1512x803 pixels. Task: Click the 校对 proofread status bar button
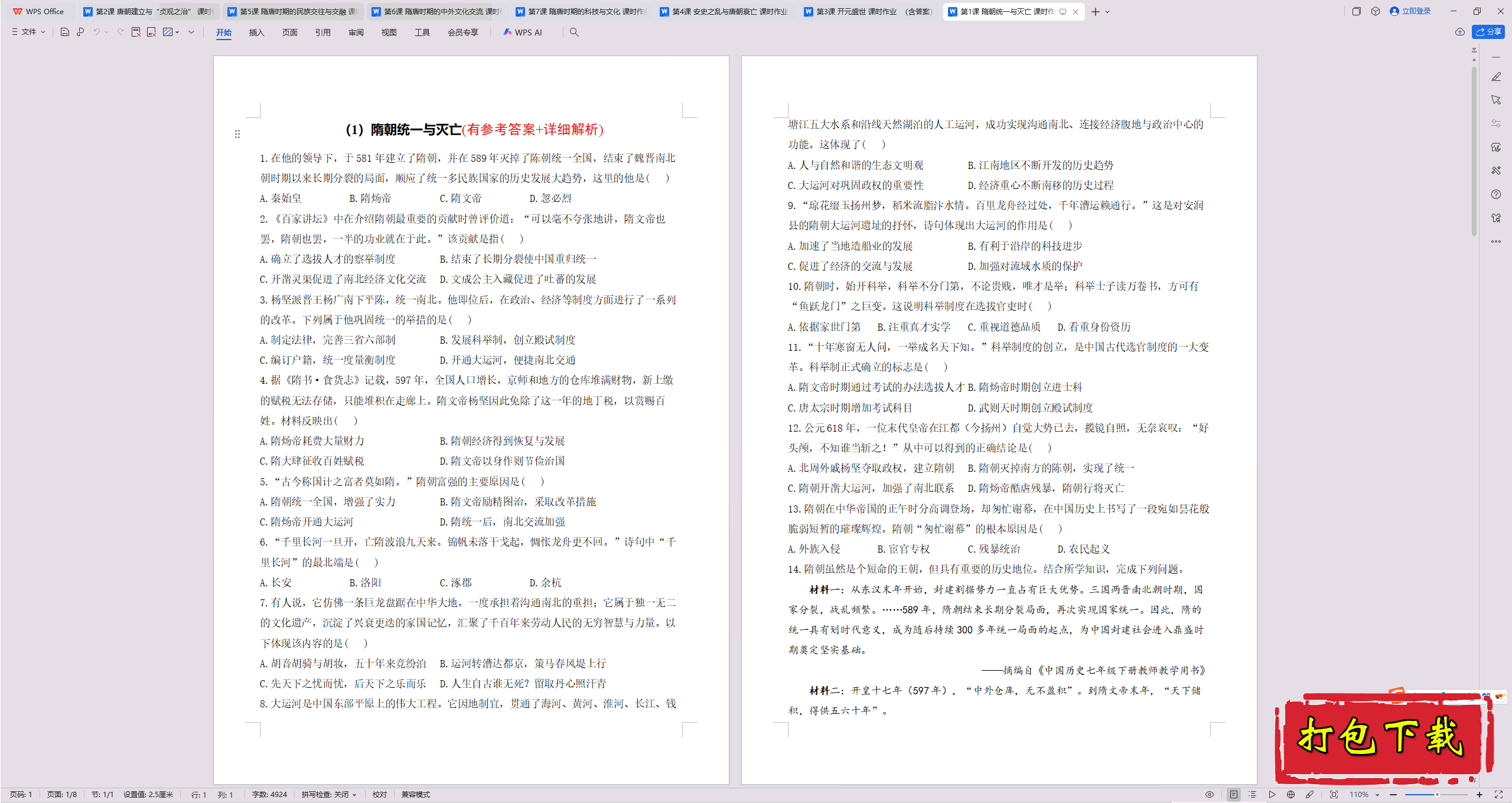click(379, 795)
